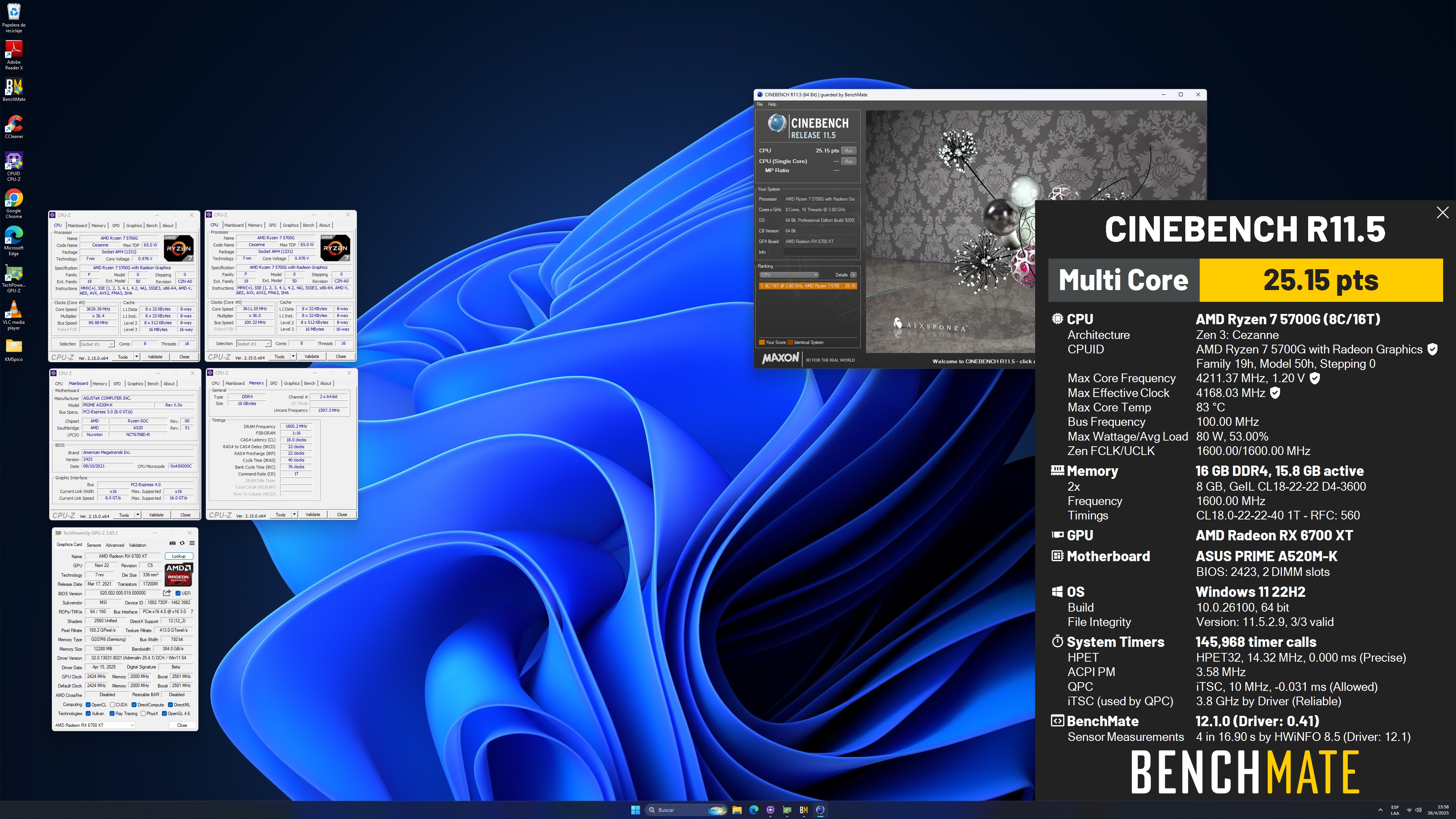Screen dimensions: 1456x819
Task: Switch to the Sensors tab in GPU-Z
Action: click(x=94, y=545)
